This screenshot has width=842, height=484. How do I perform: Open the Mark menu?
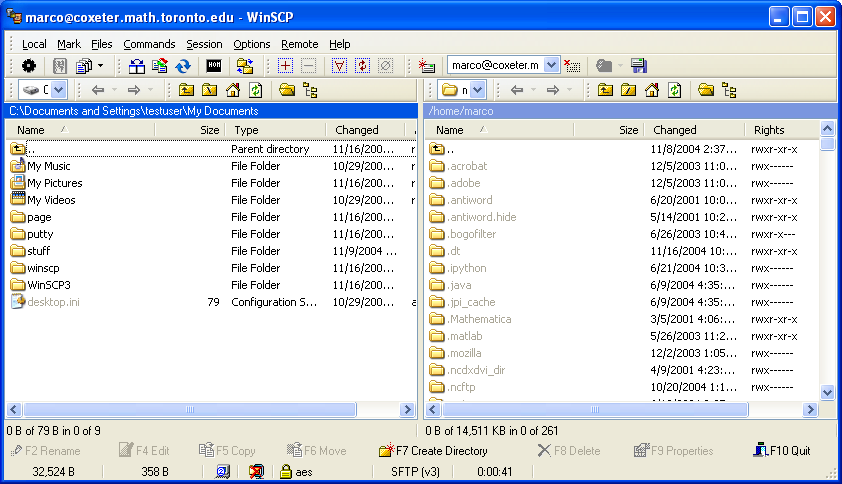tap(69, 44)
